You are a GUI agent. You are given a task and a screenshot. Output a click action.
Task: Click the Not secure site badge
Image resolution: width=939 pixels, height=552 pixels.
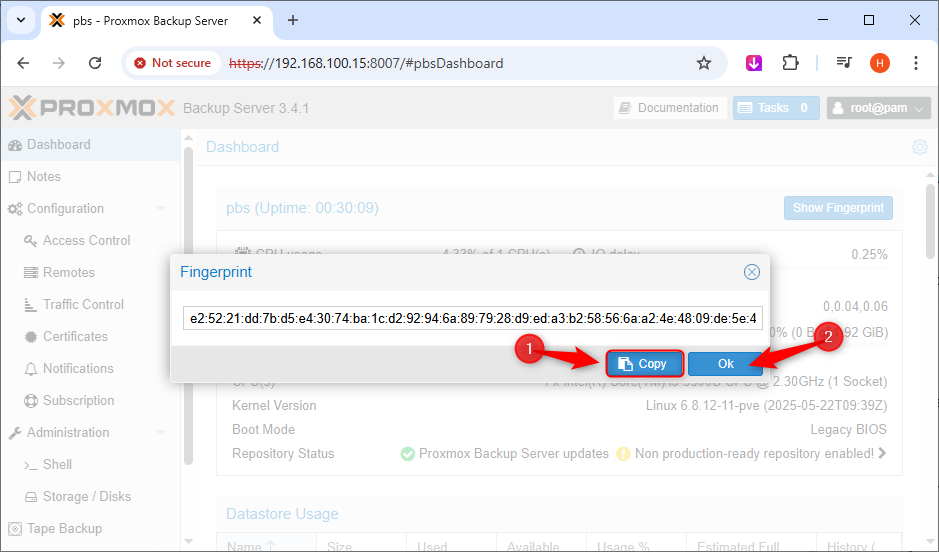pyautogui.click(x=172, y=63)
